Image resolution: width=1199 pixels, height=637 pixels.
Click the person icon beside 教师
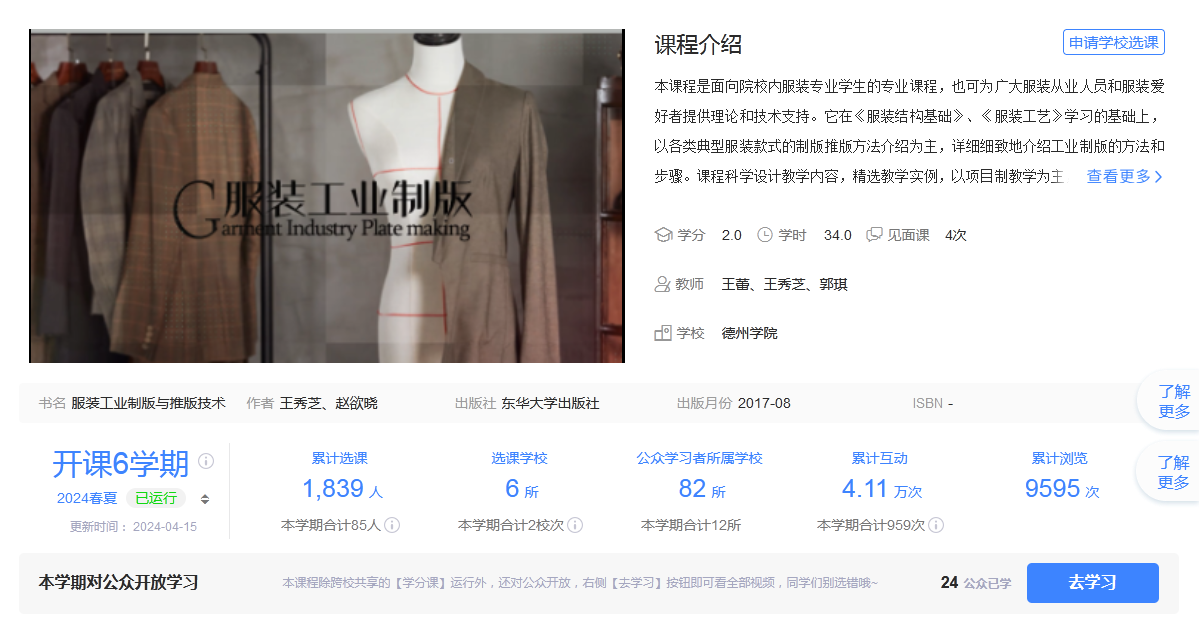(662, 284)
